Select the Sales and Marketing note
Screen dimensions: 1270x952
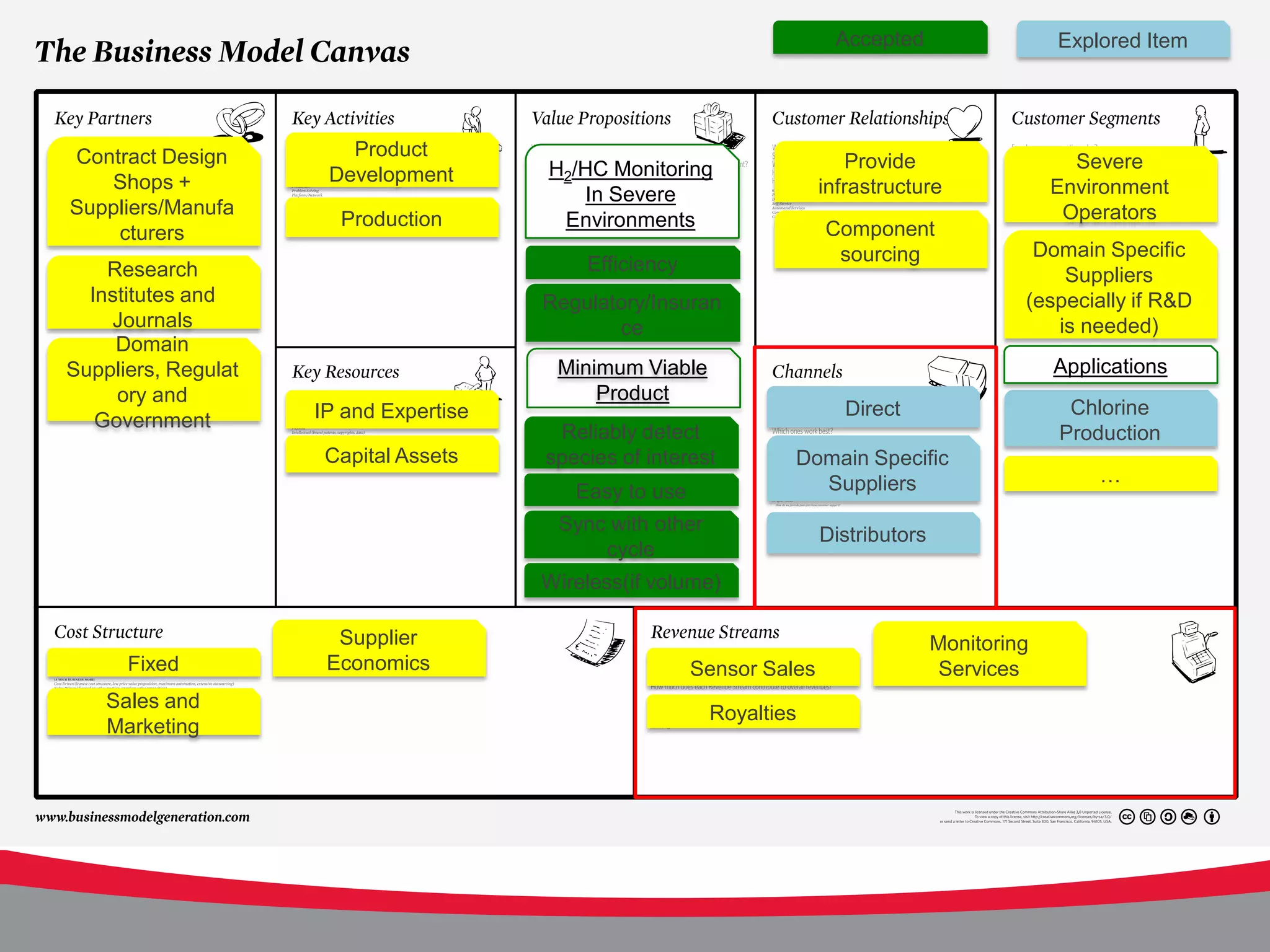click(153, 712)
